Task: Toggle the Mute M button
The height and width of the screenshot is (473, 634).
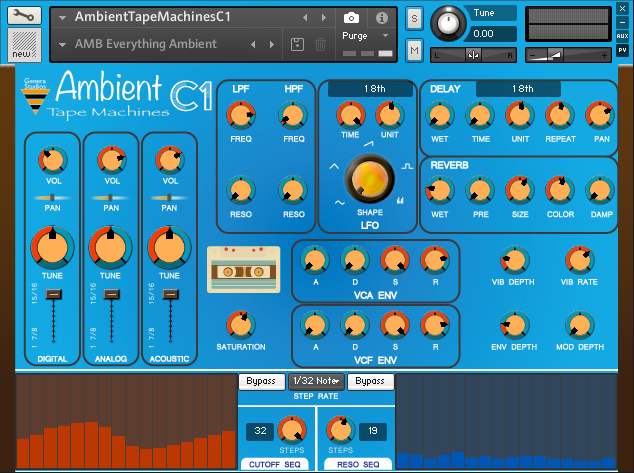Action: 414,50
